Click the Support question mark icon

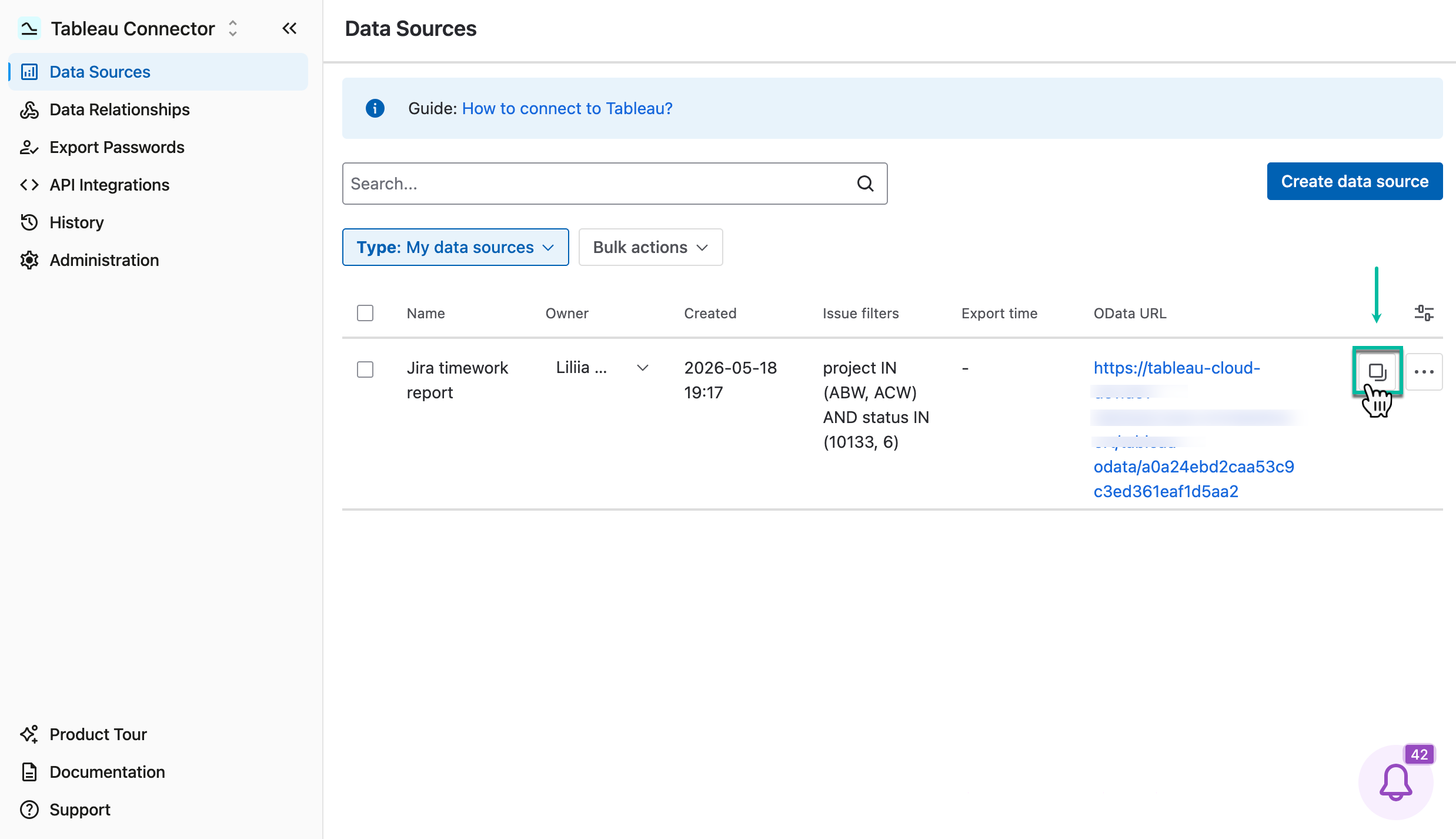29,810
